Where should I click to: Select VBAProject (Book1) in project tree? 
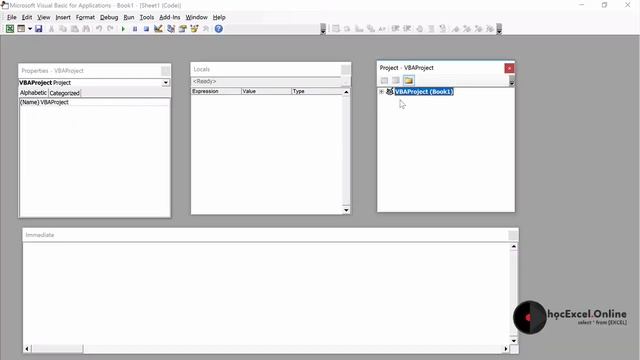pyautogui.click(x=424, y=92)
